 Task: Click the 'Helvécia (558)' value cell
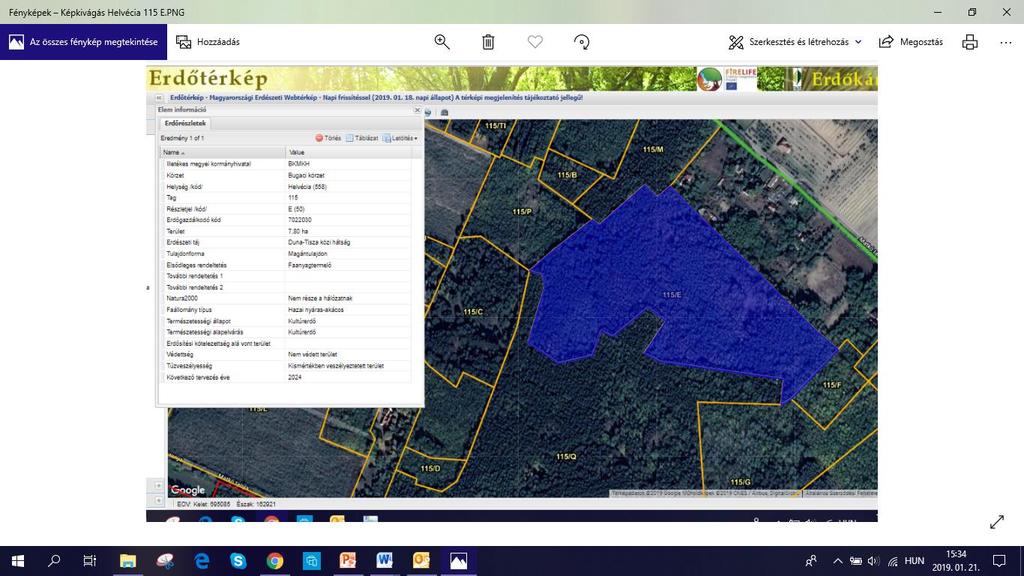pos(307,187)
